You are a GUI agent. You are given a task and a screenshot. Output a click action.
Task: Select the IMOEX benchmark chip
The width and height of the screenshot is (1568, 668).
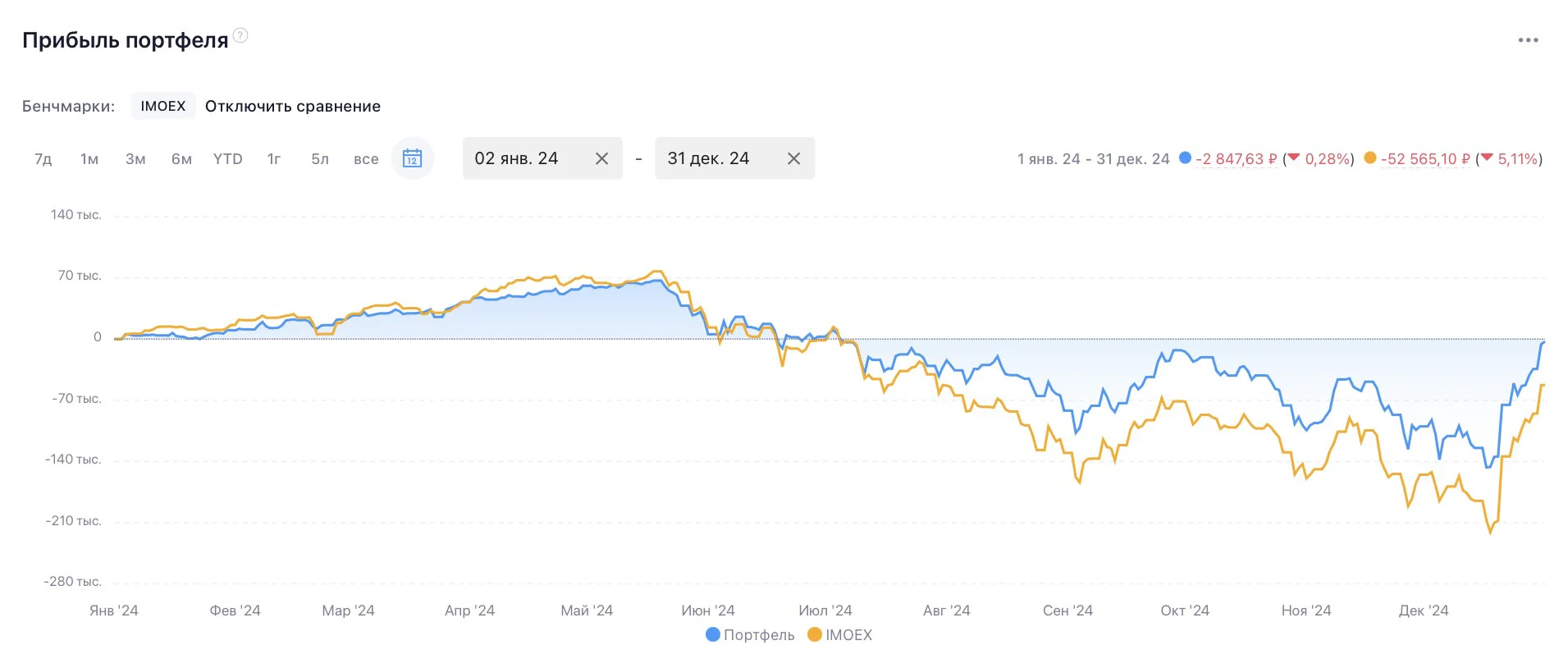[x=163, y=107]
